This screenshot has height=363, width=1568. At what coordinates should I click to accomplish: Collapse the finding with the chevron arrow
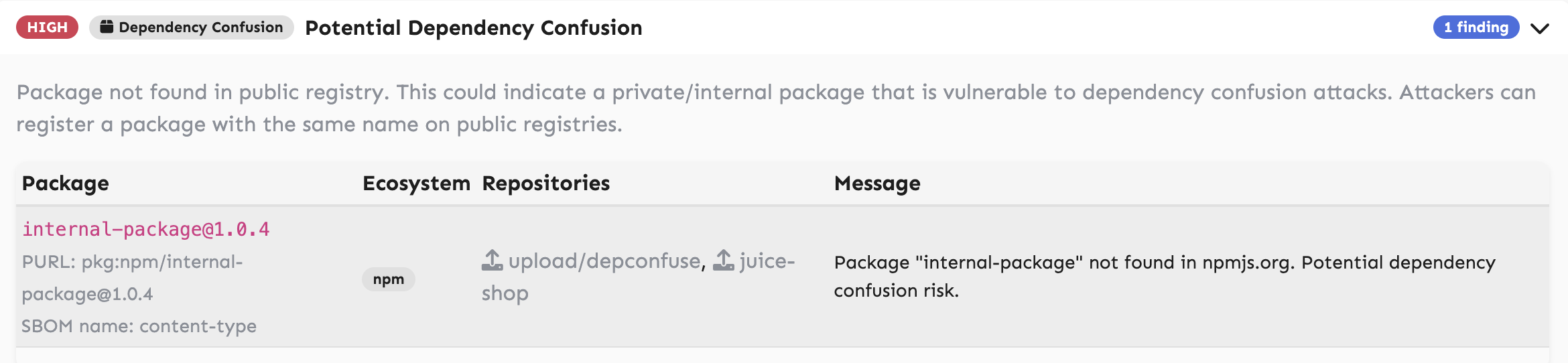[1540, 28]
